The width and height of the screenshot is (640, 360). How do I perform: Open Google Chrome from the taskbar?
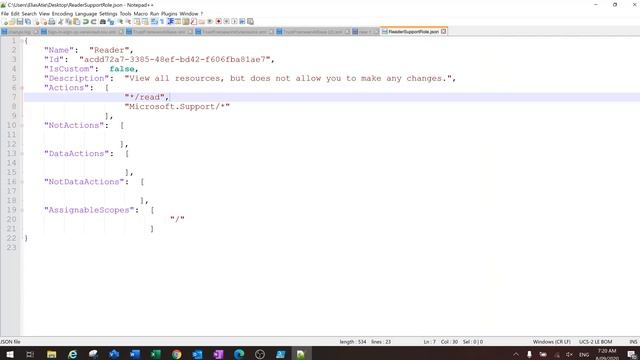(x=177, y=354)
